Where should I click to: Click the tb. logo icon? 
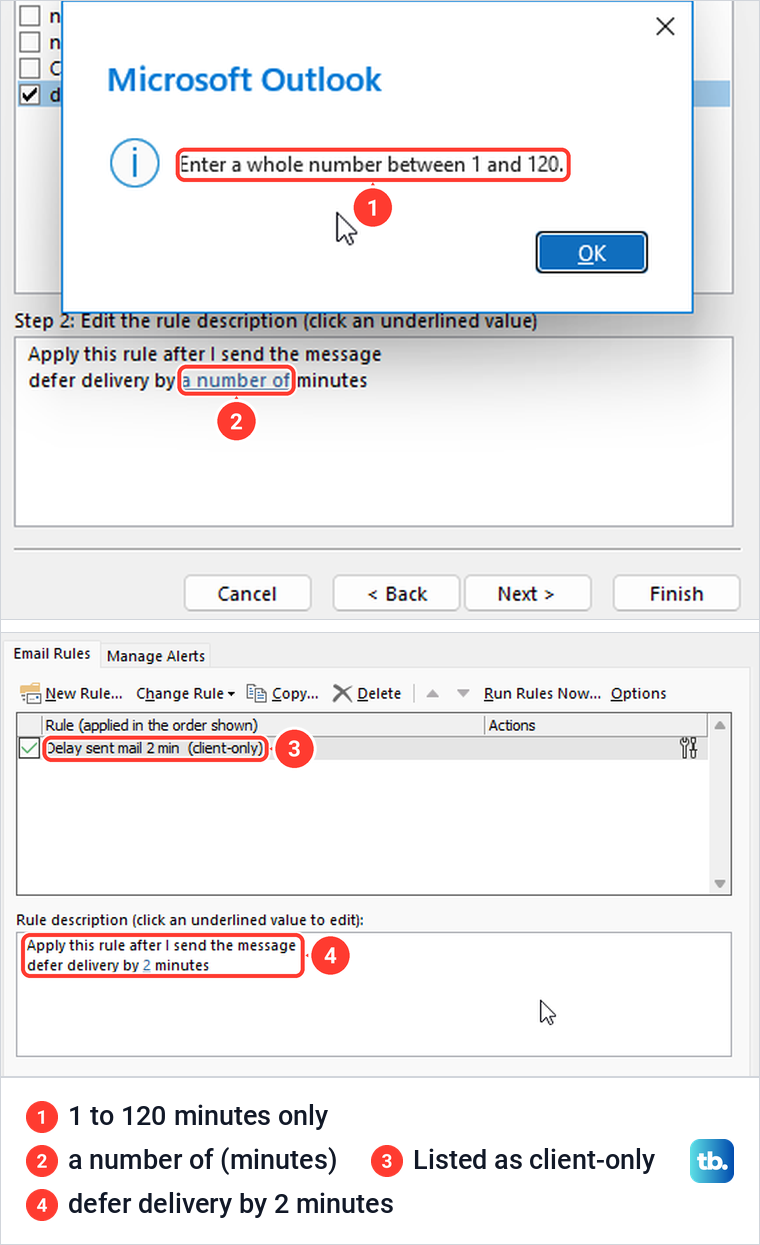(x=712, y=1161)
